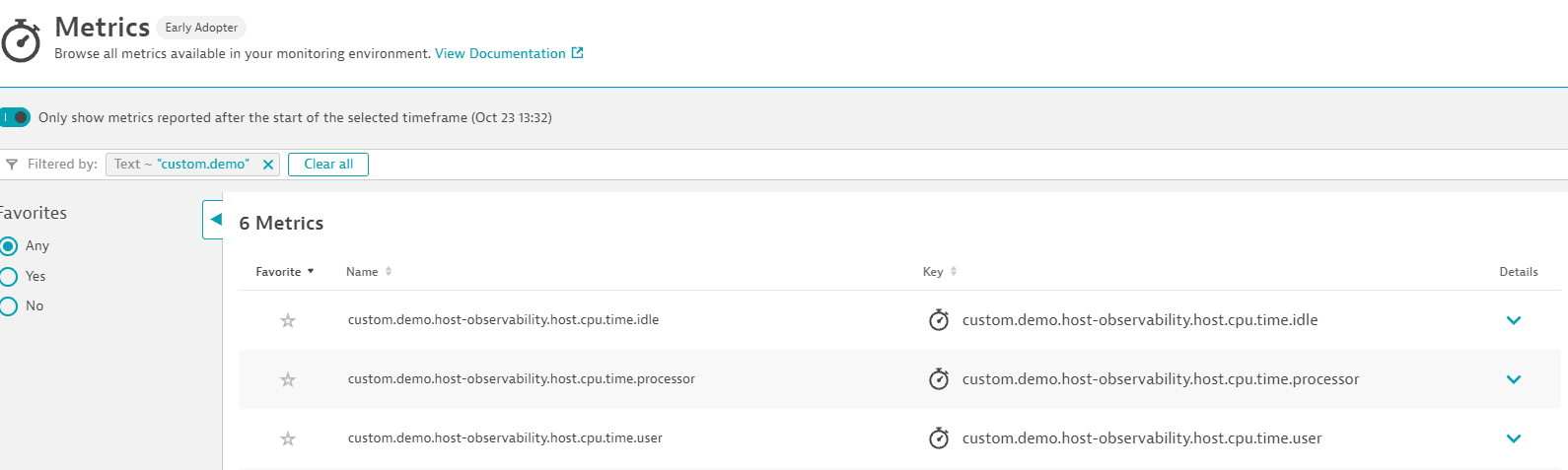1568x470 pixels.
Task: Choose No under Favorites filter
Action: (9, 306)
